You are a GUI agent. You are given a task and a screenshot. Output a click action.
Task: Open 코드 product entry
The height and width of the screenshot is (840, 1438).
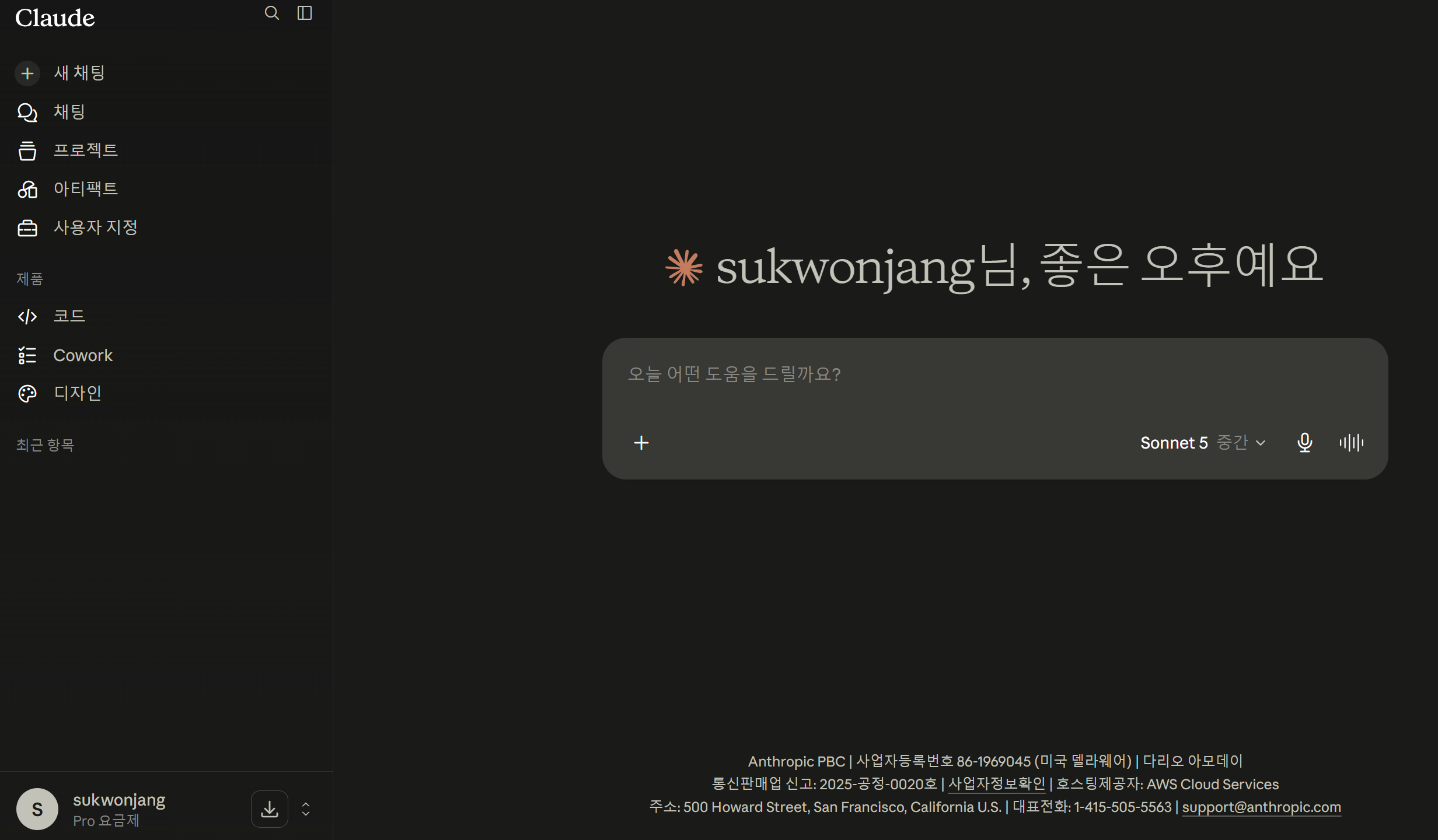(x=69, y=316)
